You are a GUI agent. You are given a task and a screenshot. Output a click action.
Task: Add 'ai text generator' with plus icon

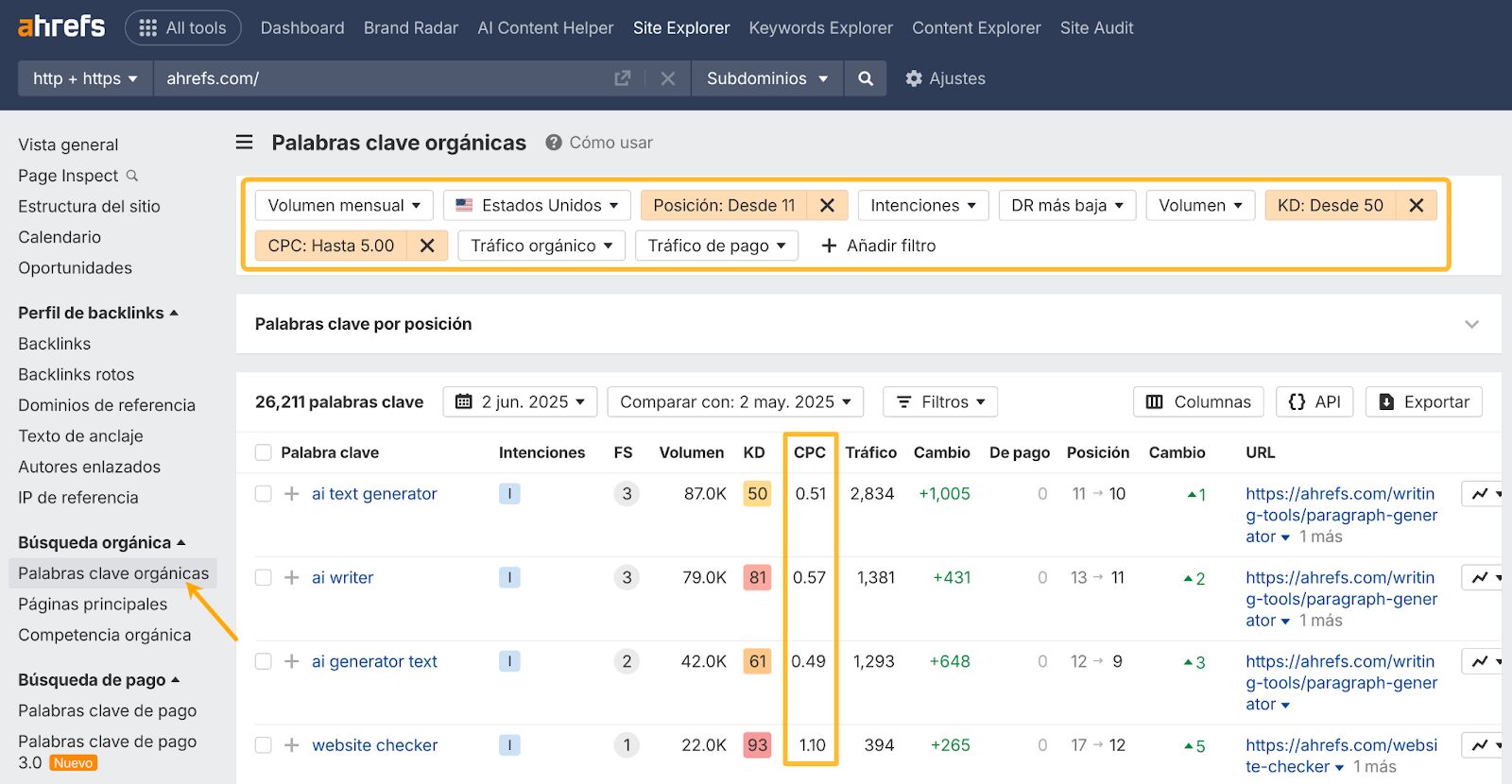point(292,494)
